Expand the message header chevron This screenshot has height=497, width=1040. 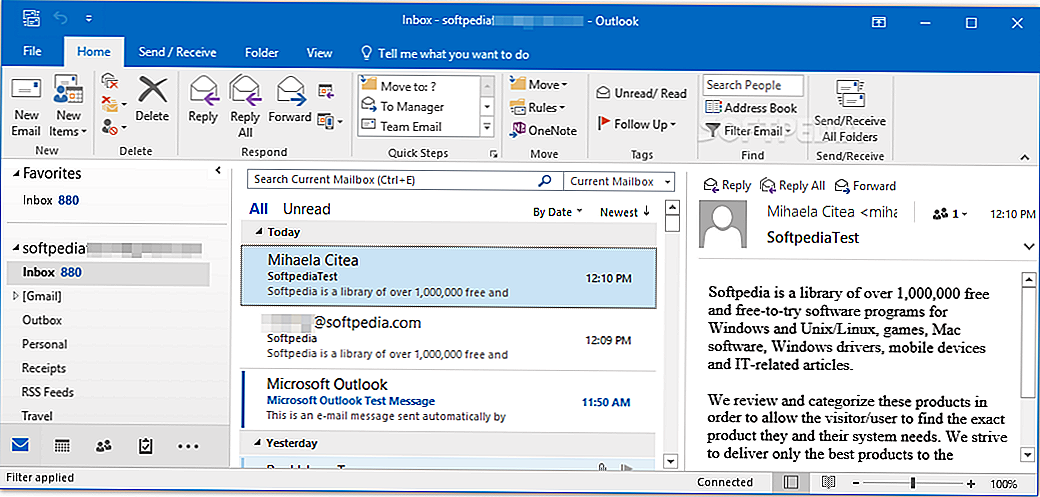coord(1028,246)
